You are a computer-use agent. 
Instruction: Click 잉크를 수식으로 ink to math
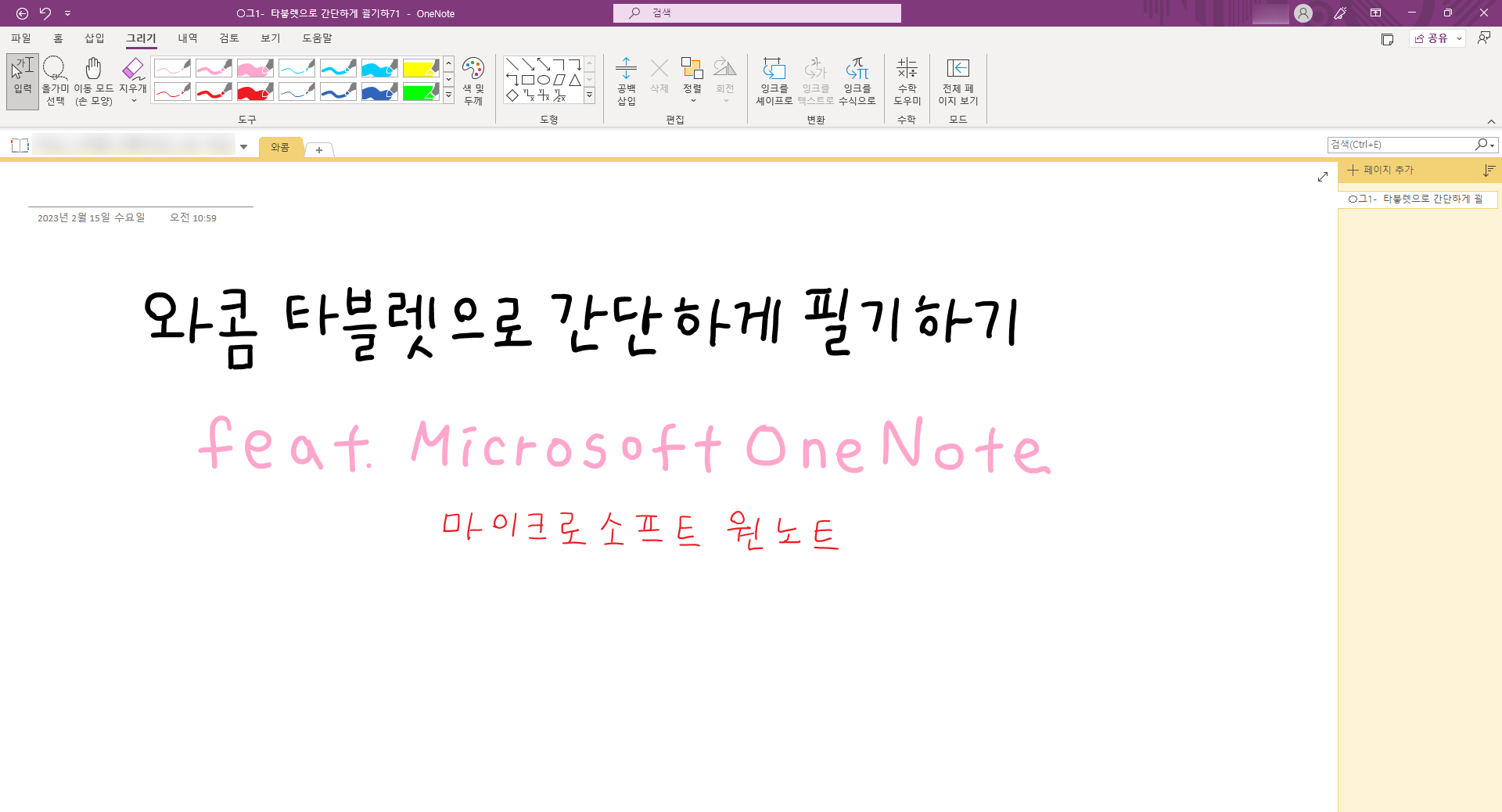857,81
